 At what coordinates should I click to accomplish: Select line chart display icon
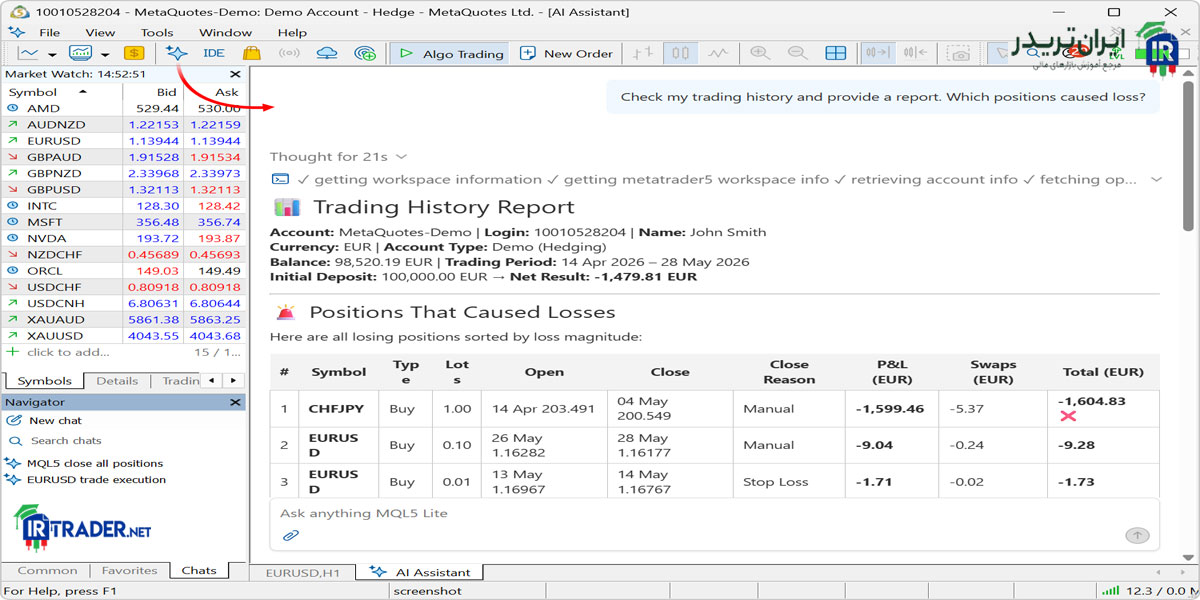[x=717, y=53]
